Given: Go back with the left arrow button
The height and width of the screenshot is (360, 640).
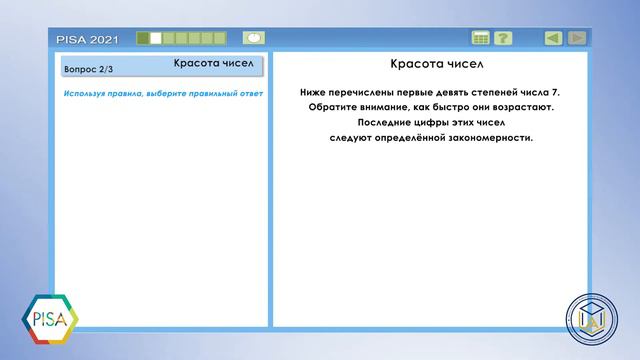Looking at the screenshot, I should (x=553, y=38).
